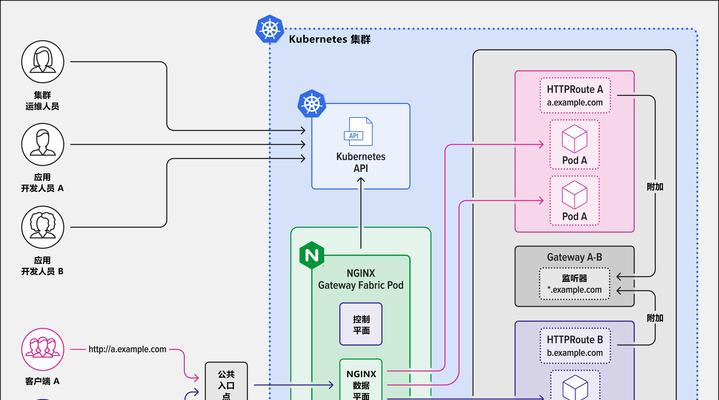Click the green NGINX hexagon logo
Image resolution: width=719 pixels, height=400 pixels.
point(312,255)
